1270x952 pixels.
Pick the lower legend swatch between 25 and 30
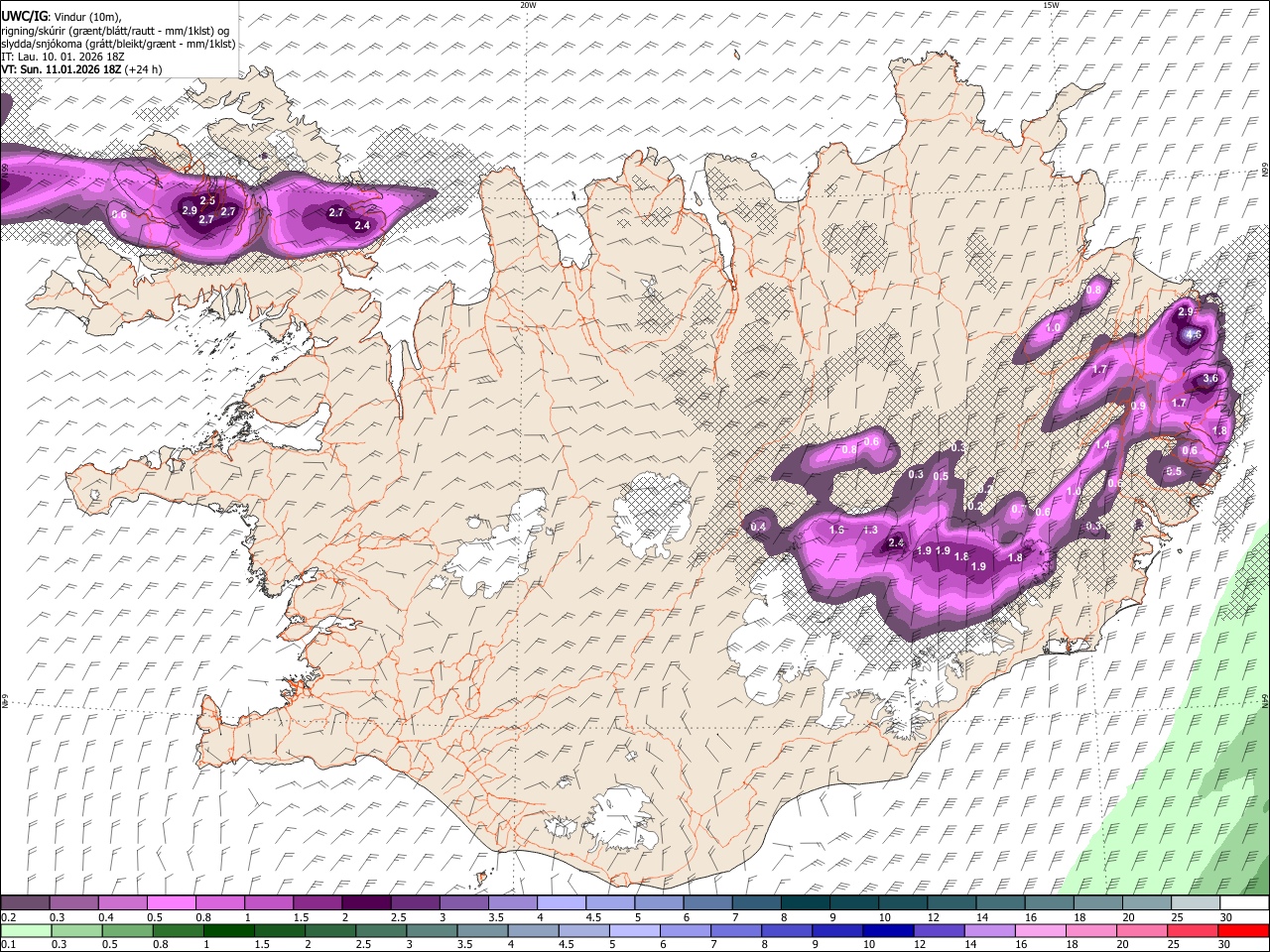pyautogui.click(x=1193, y=930)
